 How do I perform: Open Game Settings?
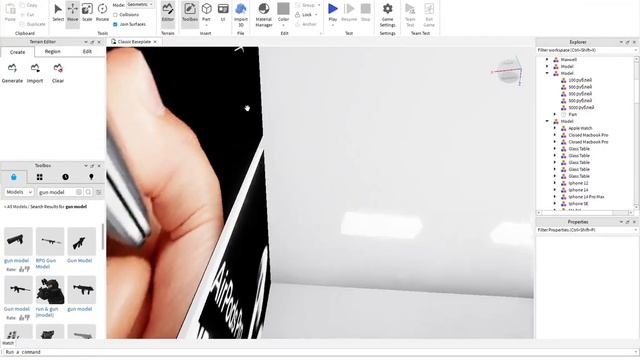point(387,15)
